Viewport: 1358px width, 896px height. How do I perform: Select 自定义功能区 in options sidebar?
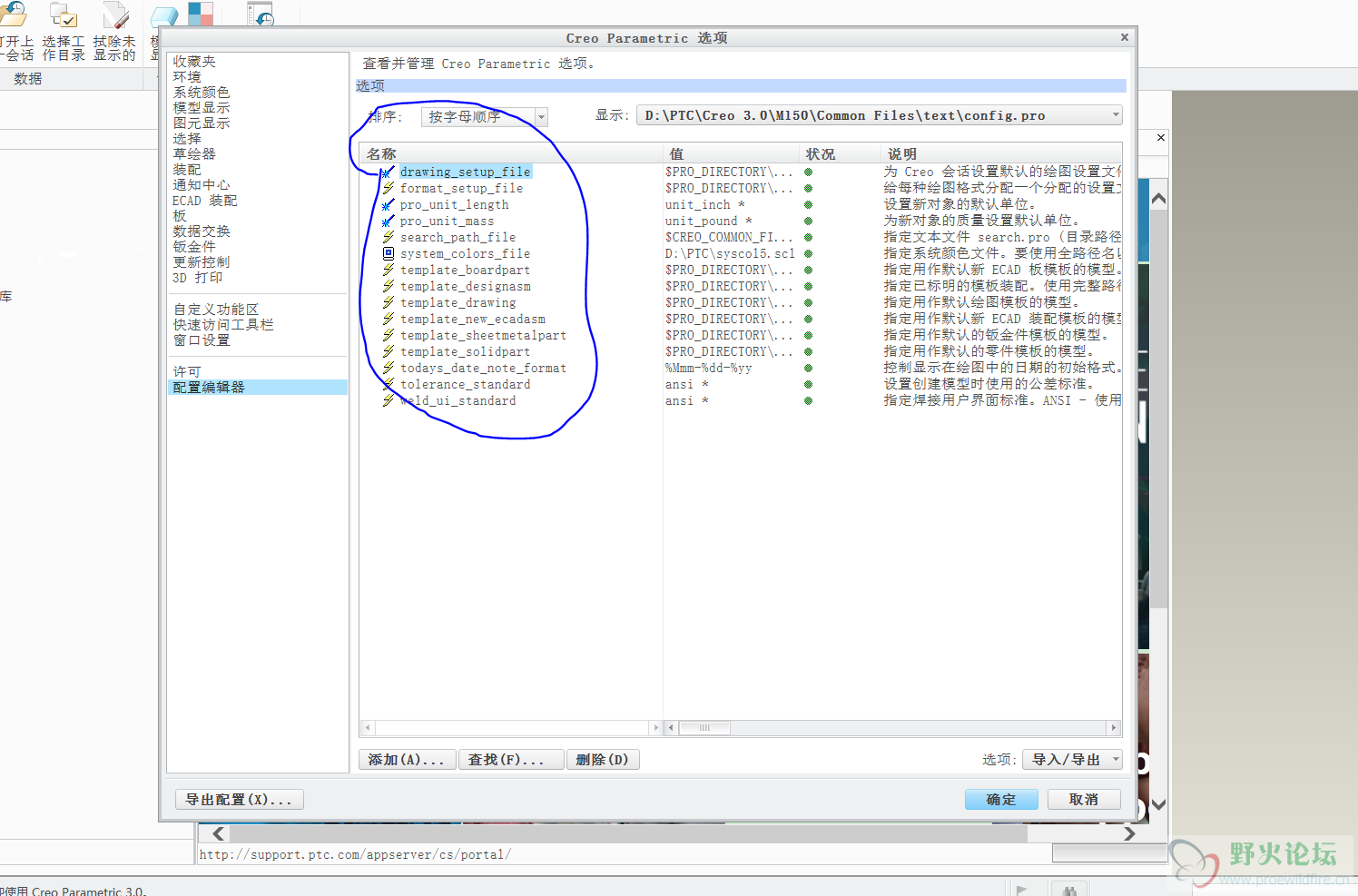point(216,310)
